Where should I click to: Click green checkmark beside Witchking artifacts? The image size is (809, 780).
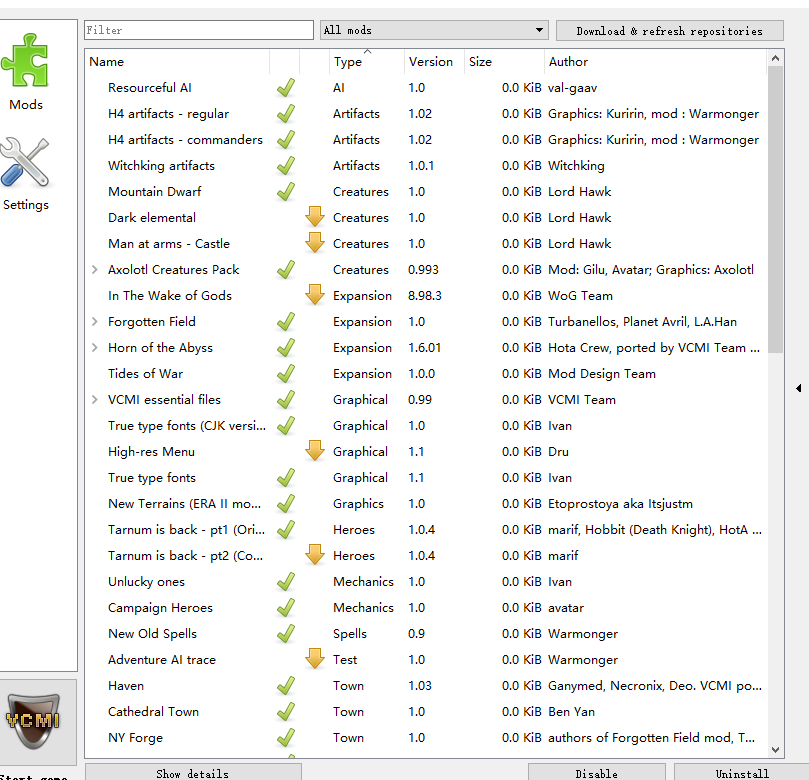point(286,166)
